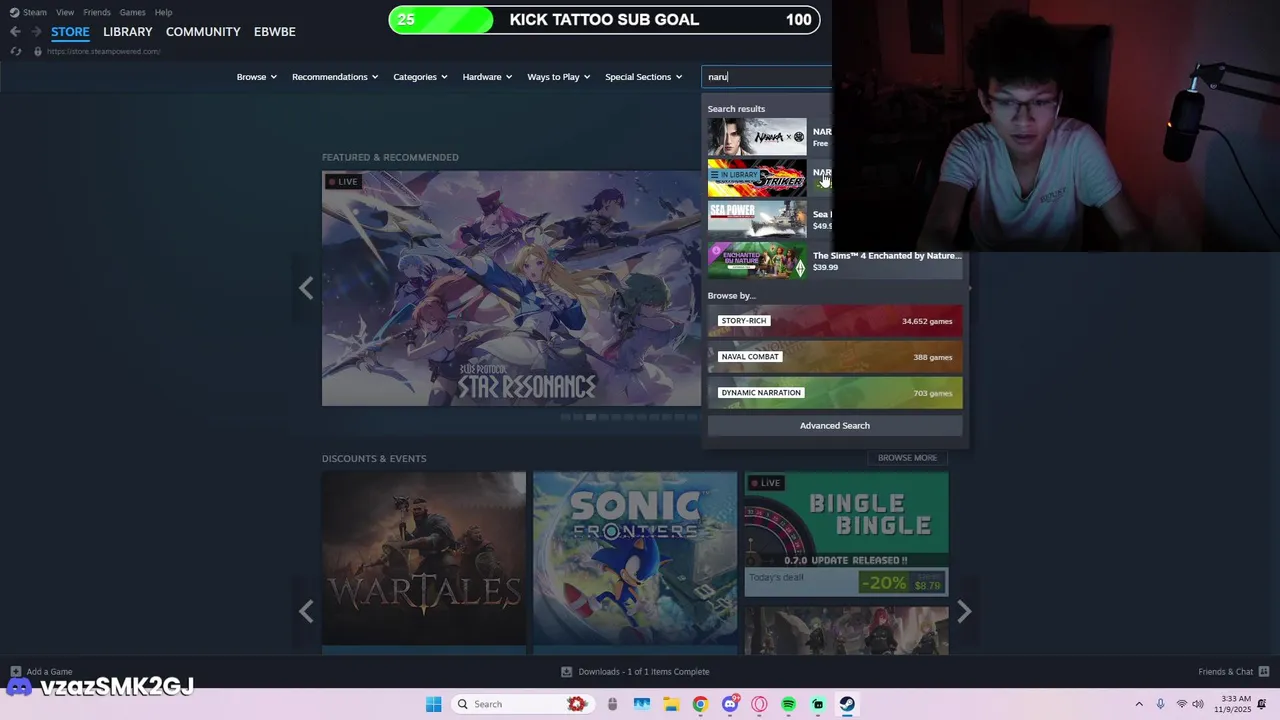Click the volume speaker tray icon

tap(1198, 704)
